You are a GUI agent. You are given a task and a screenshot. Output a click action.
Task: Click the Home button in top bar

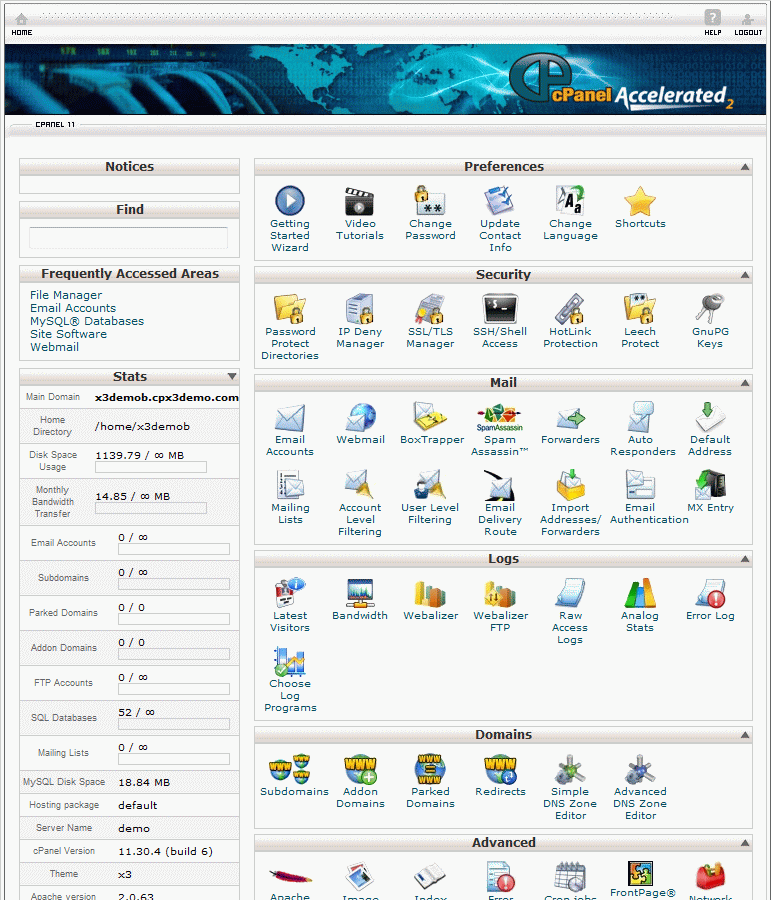click(21, 24)
